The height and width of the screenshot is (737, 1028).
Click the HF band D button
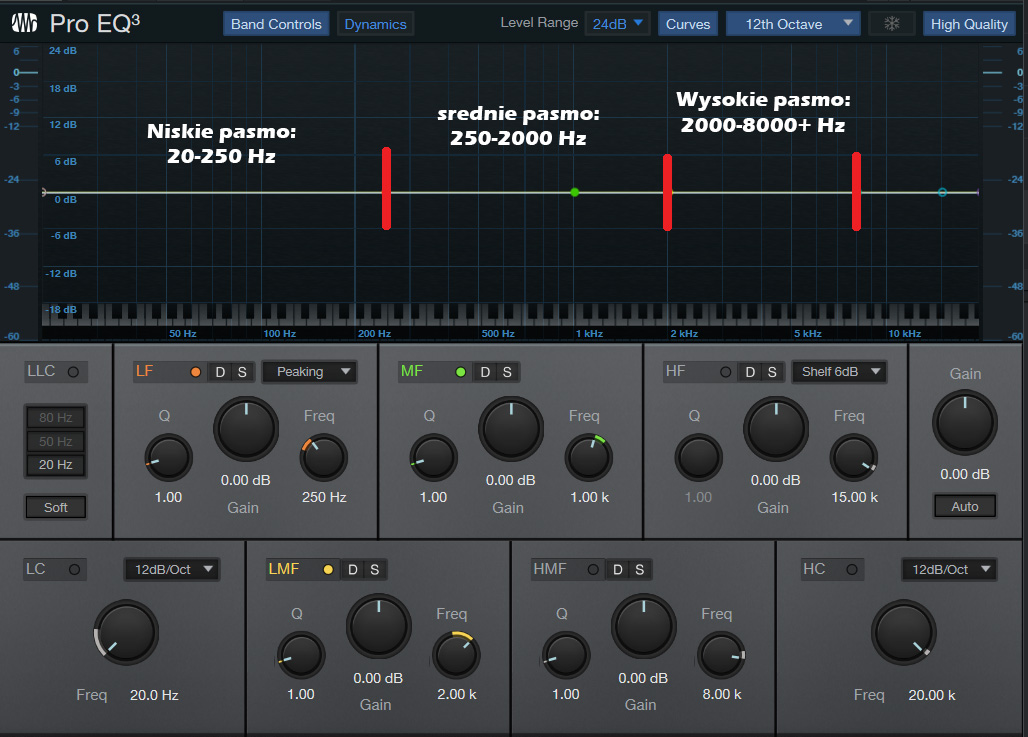[750, 372]
